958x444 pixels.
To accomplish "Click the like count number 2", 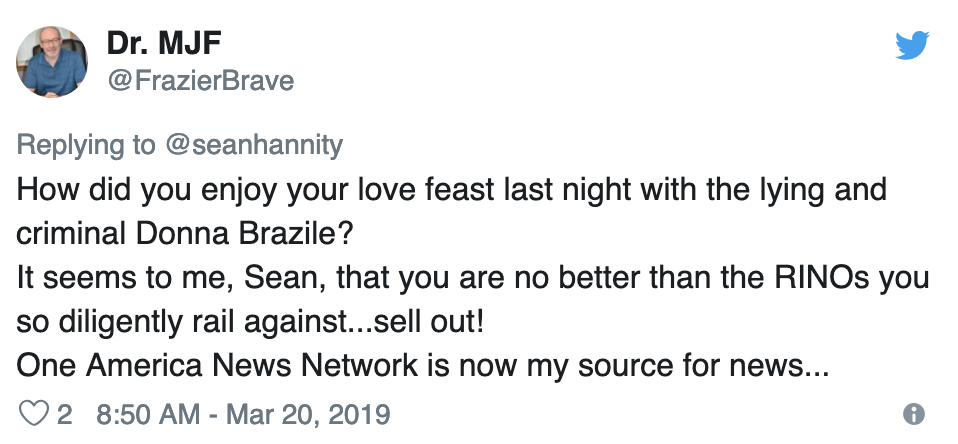I will tap(64, 413).
